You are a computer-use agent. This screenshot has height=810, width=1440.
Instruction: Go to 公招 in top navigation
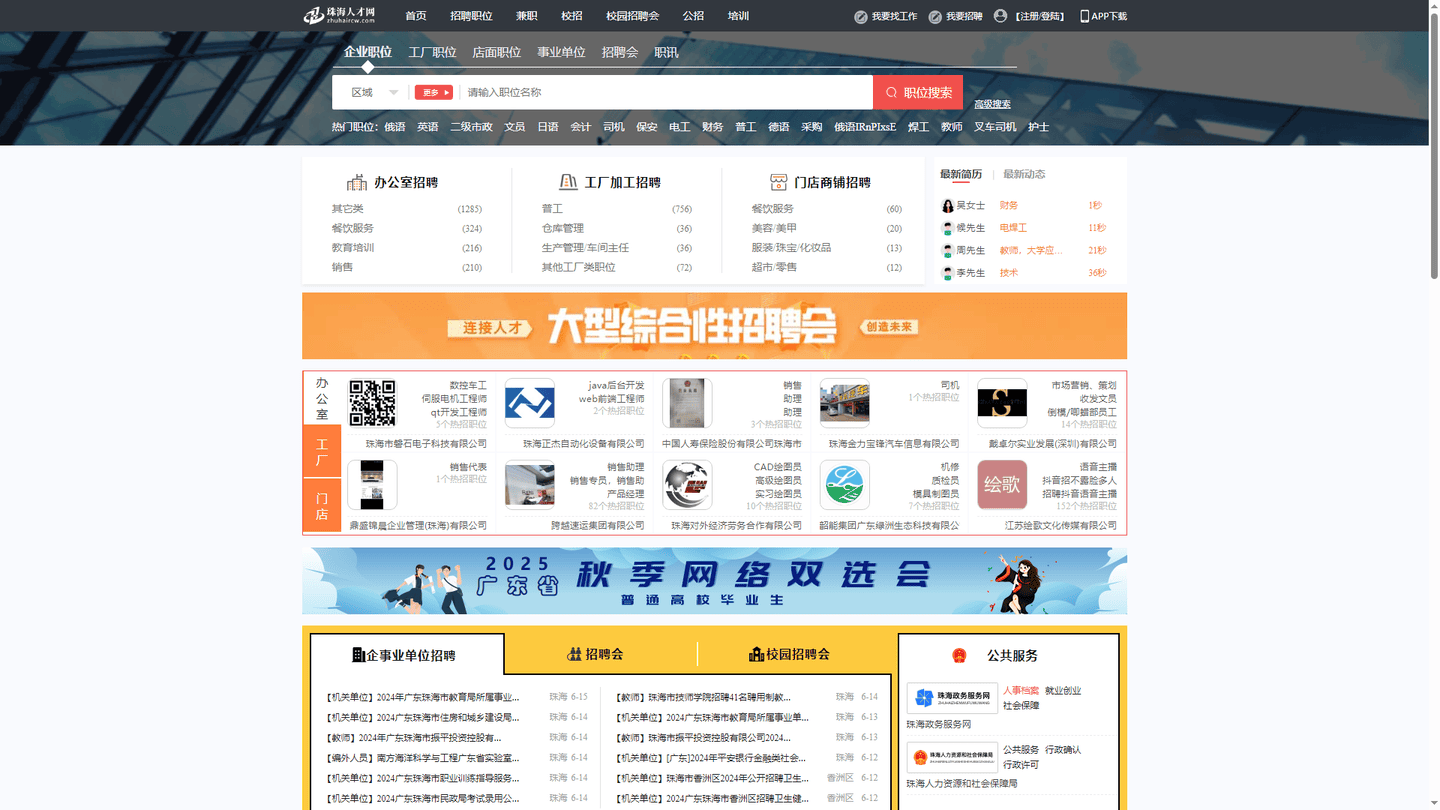click(693, 16)
